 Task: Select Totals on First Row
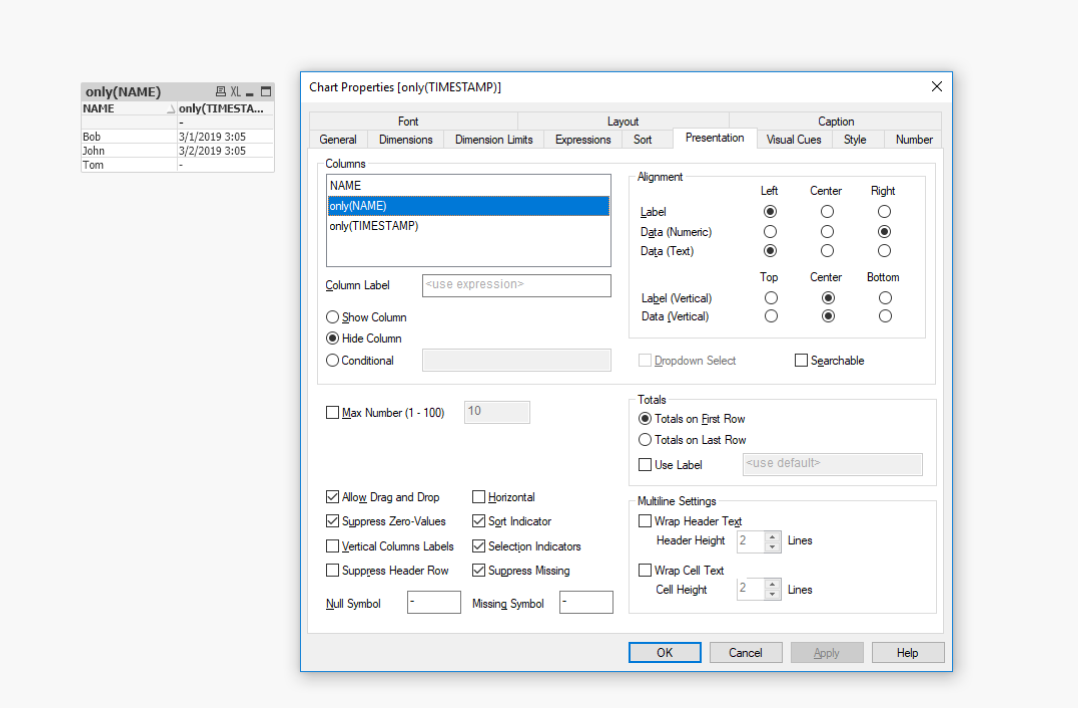pyautogui.click(x=645, y=419)
